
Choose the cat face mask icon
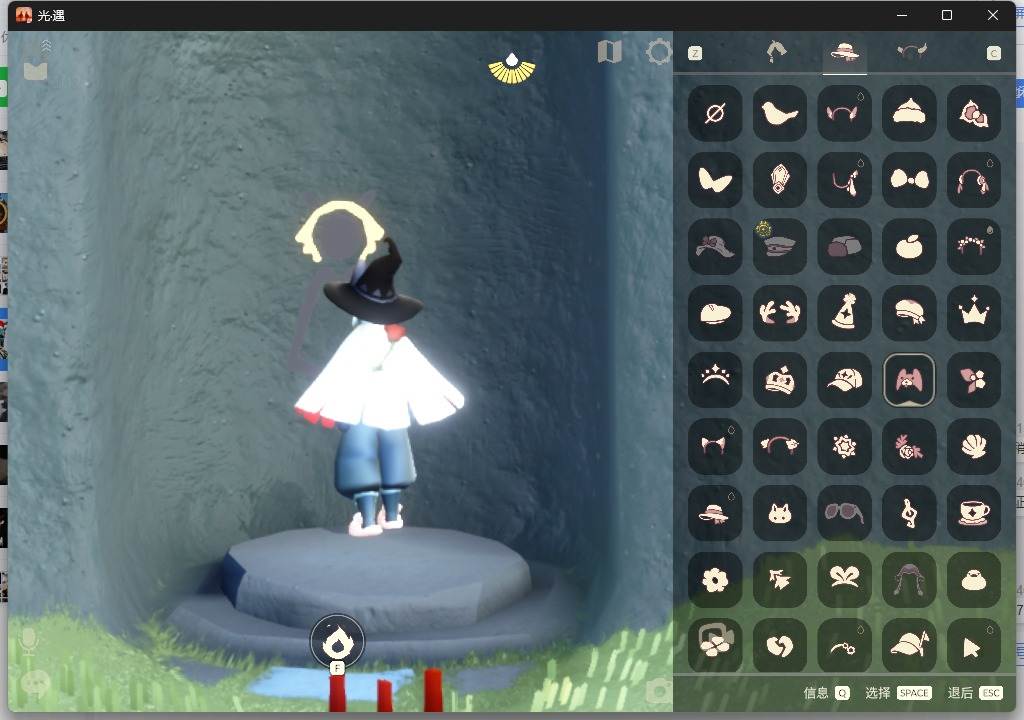click(780, 513)
